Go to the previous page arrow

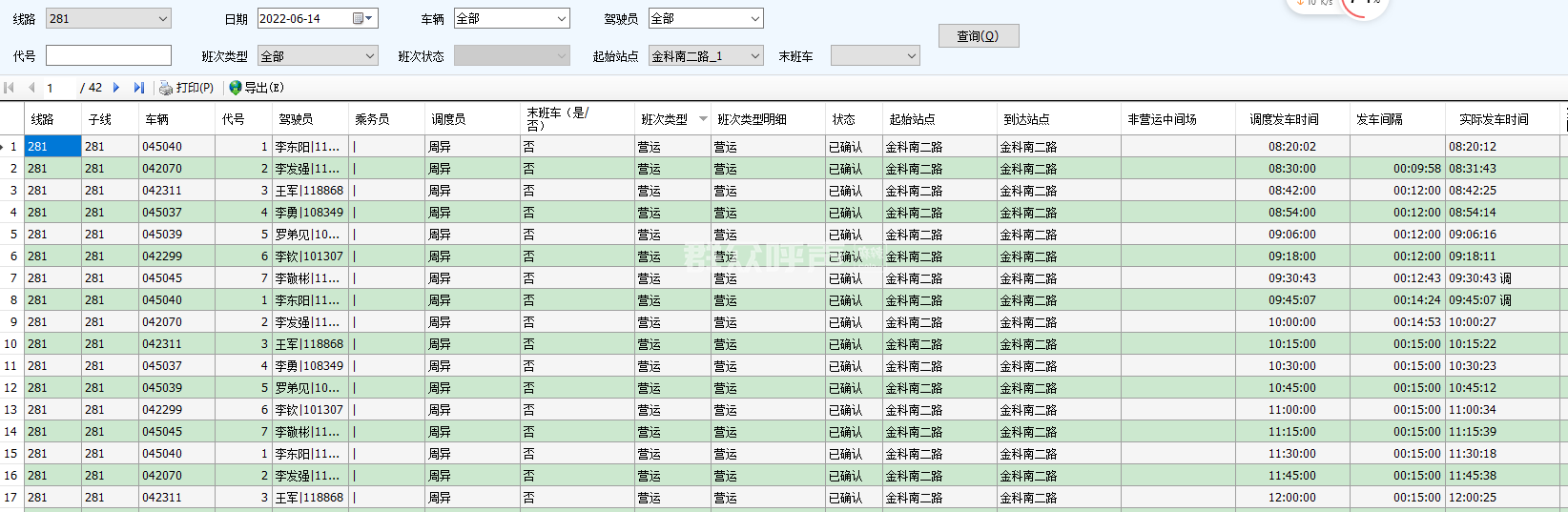pyautogui.click(x=31, y=88)
